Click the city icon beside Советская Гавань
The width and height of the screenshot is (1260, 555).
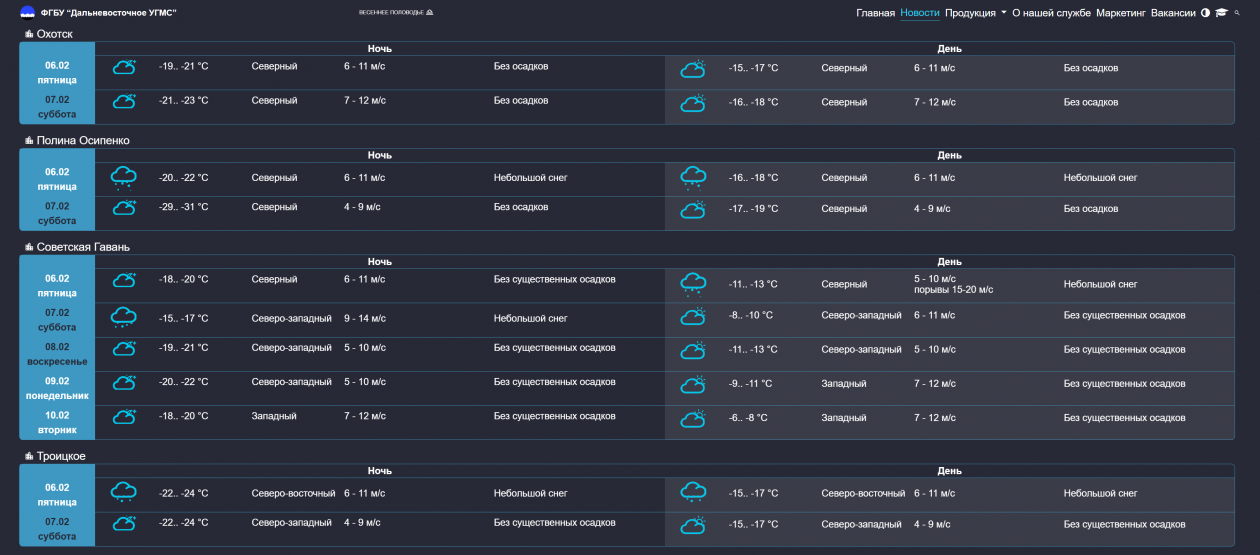coord(29,247)
